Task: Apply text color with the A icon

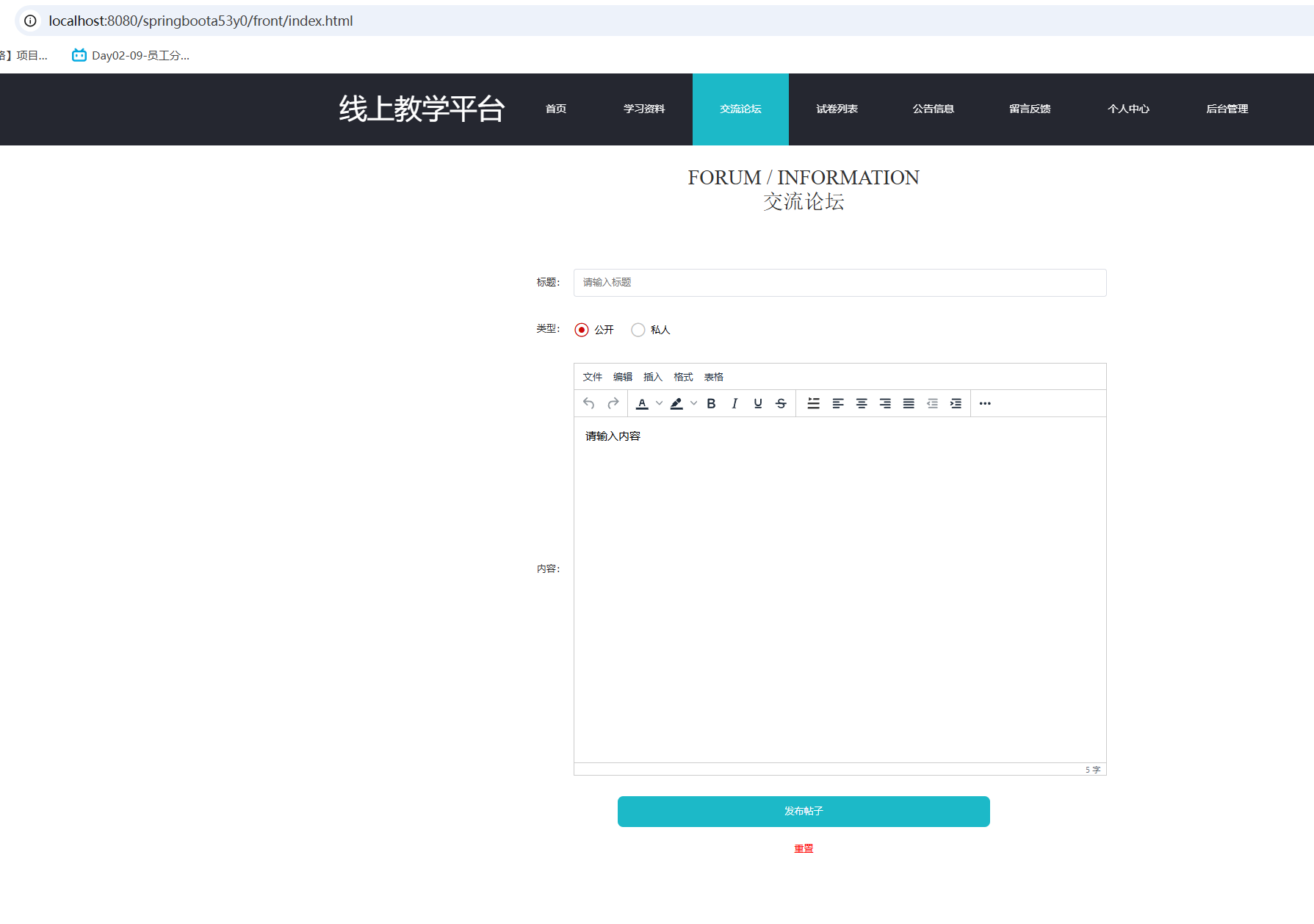Action: pyautogui.click(x=642, y=403)
